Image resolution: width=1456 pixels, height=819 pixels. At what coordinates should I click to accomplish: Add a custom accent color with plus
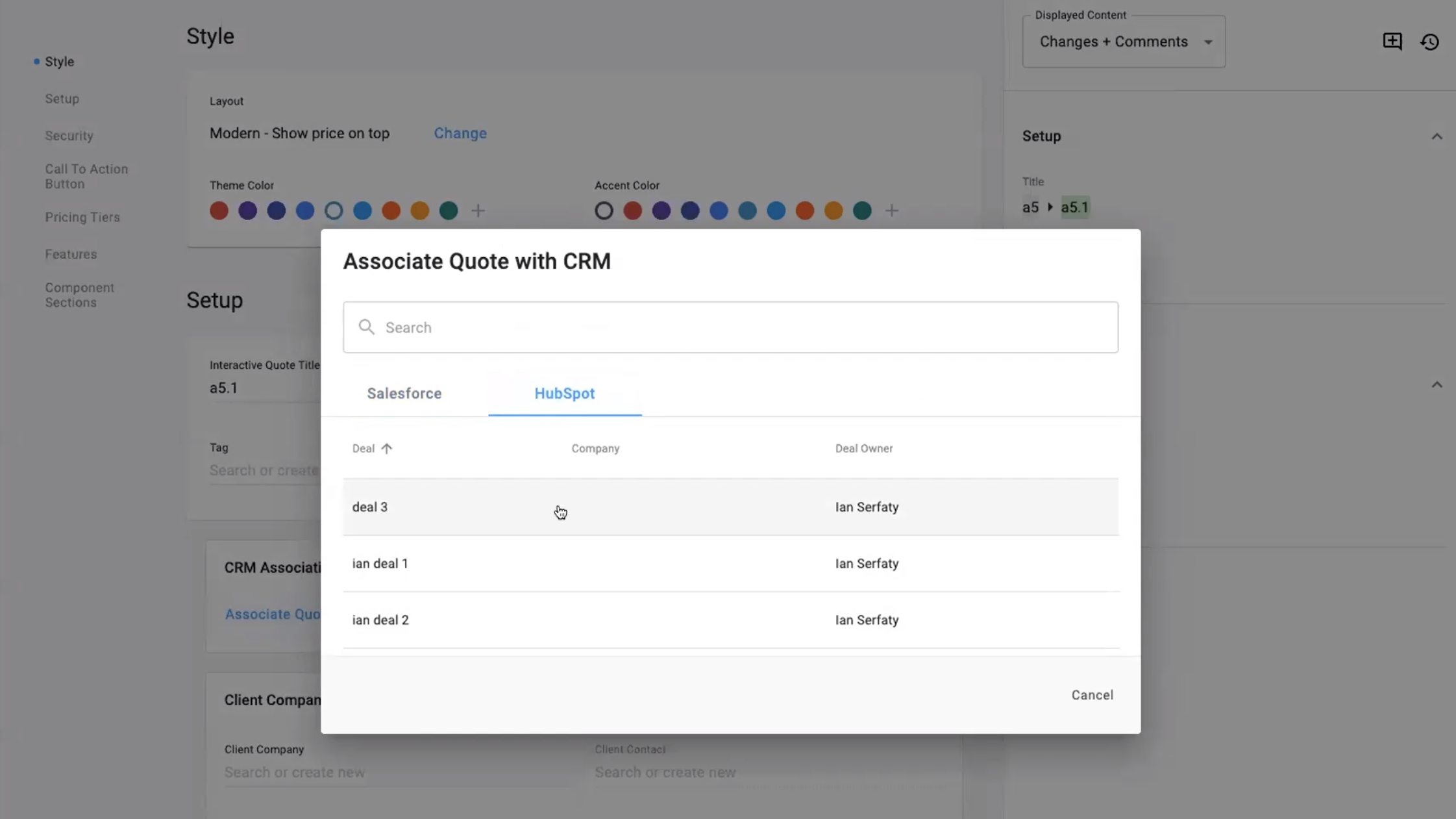pos(892,210)
